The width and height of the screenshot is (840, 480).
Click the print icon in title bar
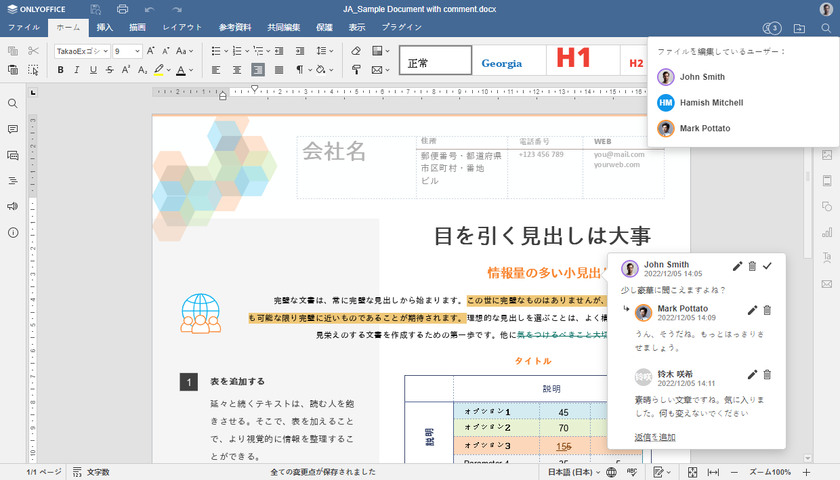(121, 9)
